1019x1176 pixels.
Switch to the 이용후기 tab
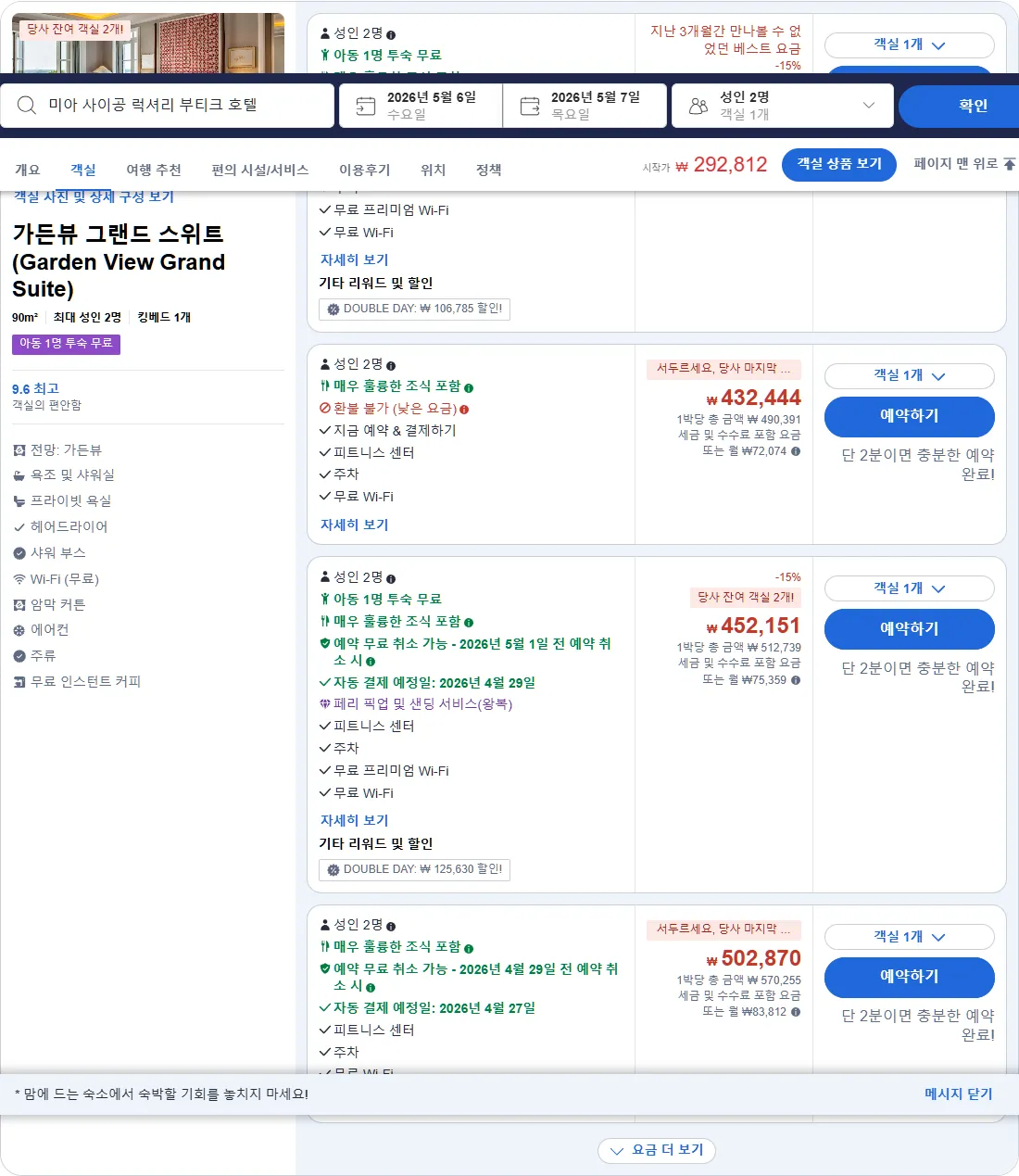[365, 170]
